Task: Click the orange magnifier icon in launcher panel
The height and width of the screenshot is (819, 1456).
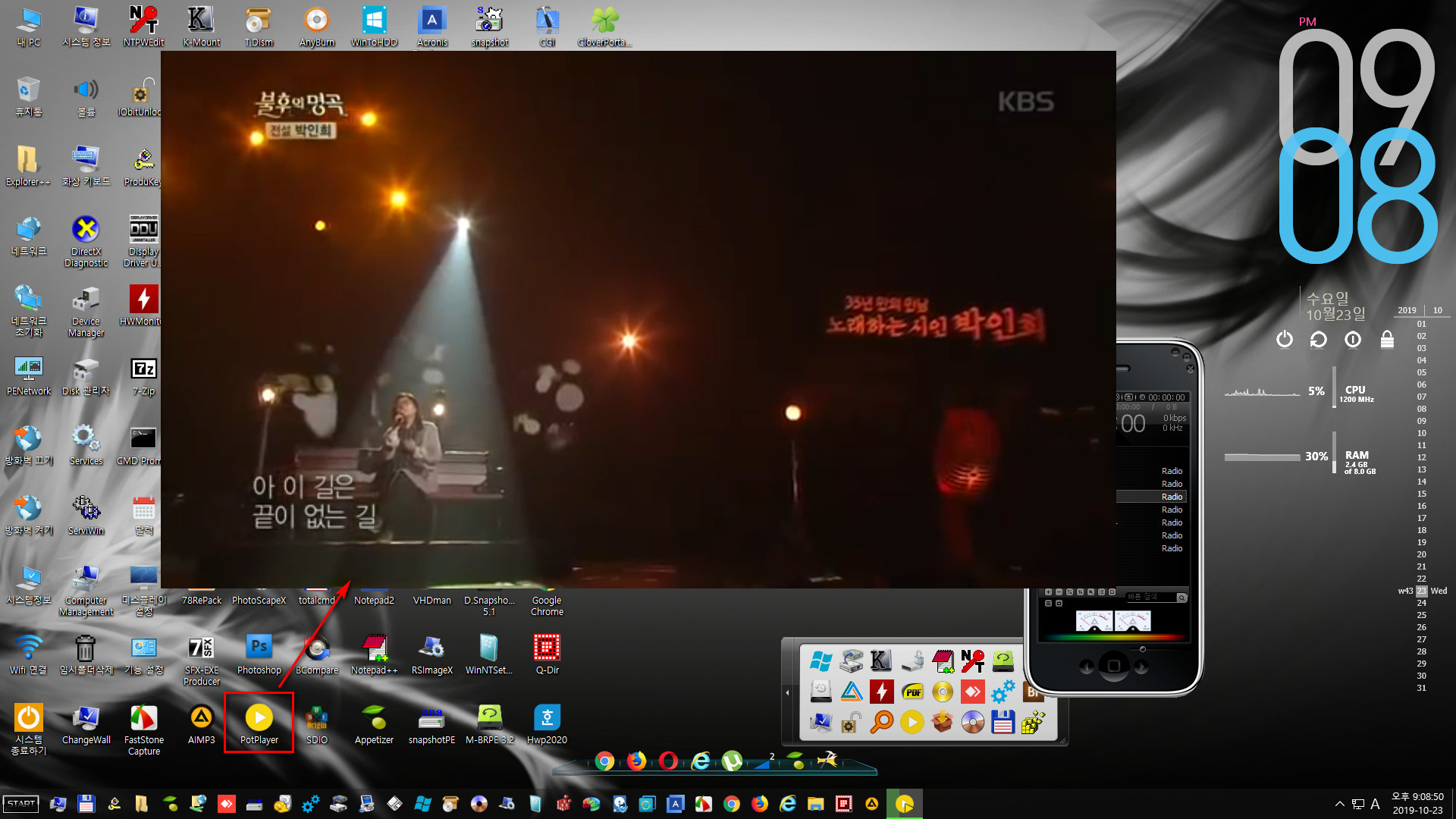Action: click(x=882, y=722)
